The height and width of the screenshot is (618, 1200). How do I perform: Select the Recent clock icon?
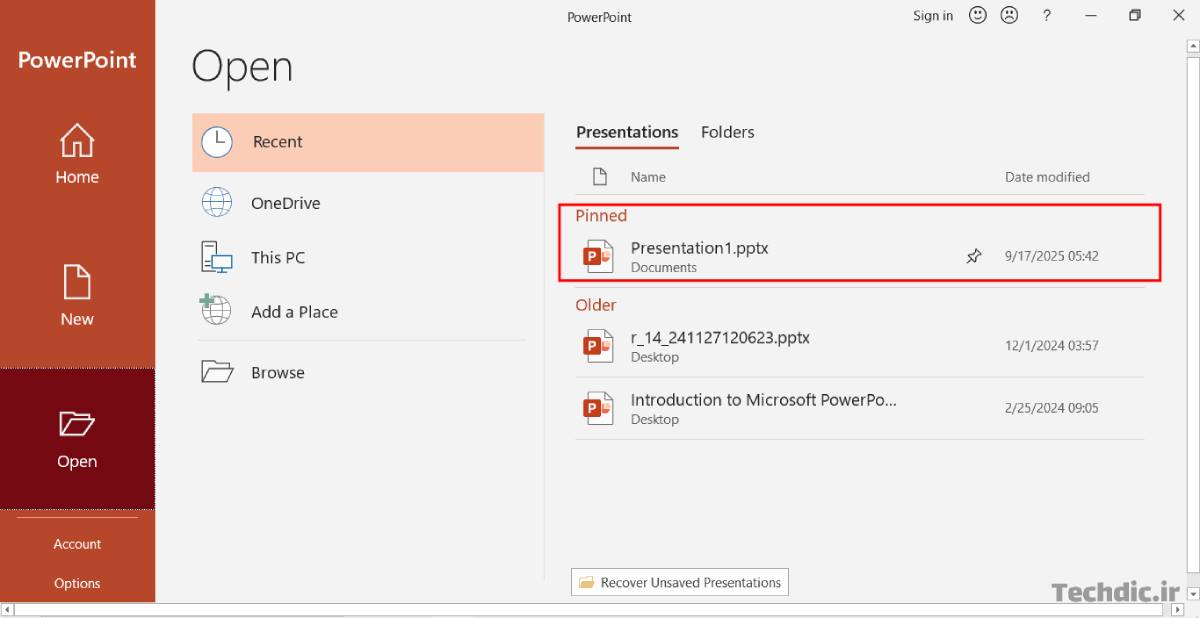pyautogui.click(x=217, y=142)
